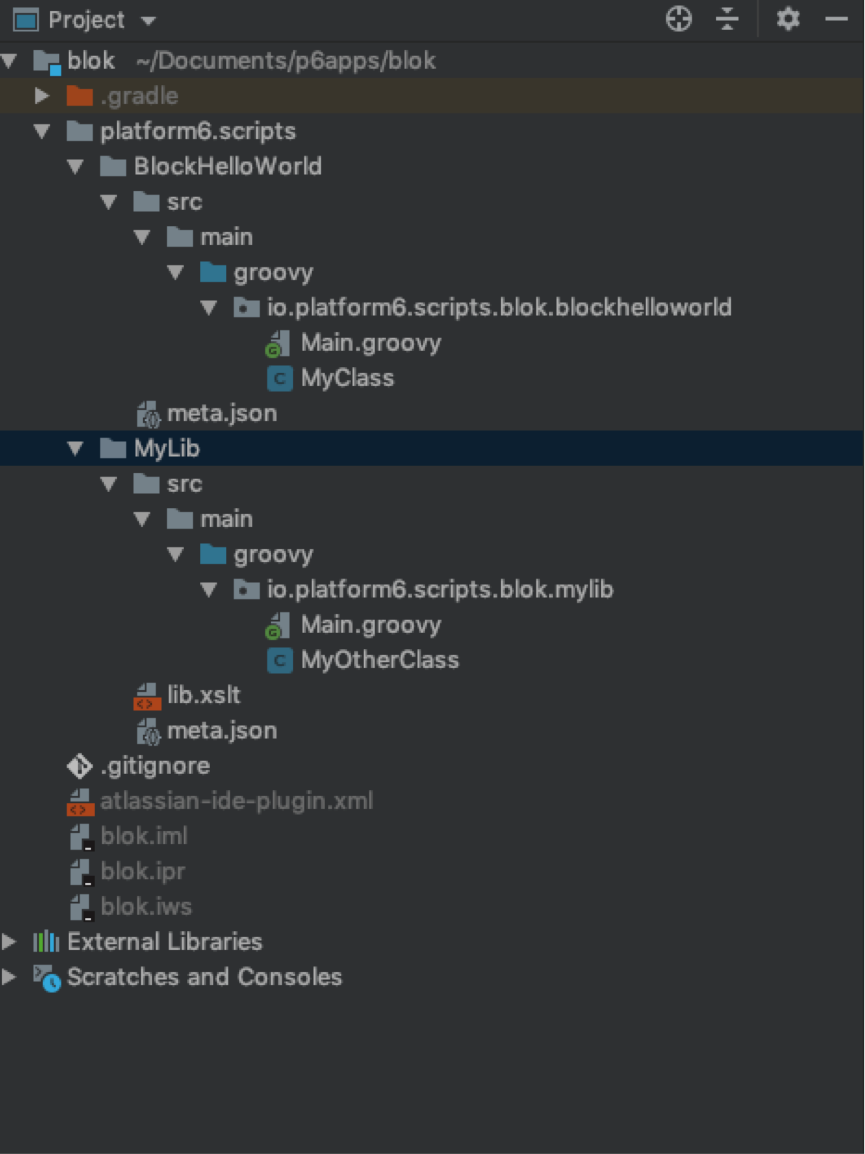This screenshot has width=865, height=1154.
Task: Click the class icon next to MyOtherClass
Action: point(279,660)
